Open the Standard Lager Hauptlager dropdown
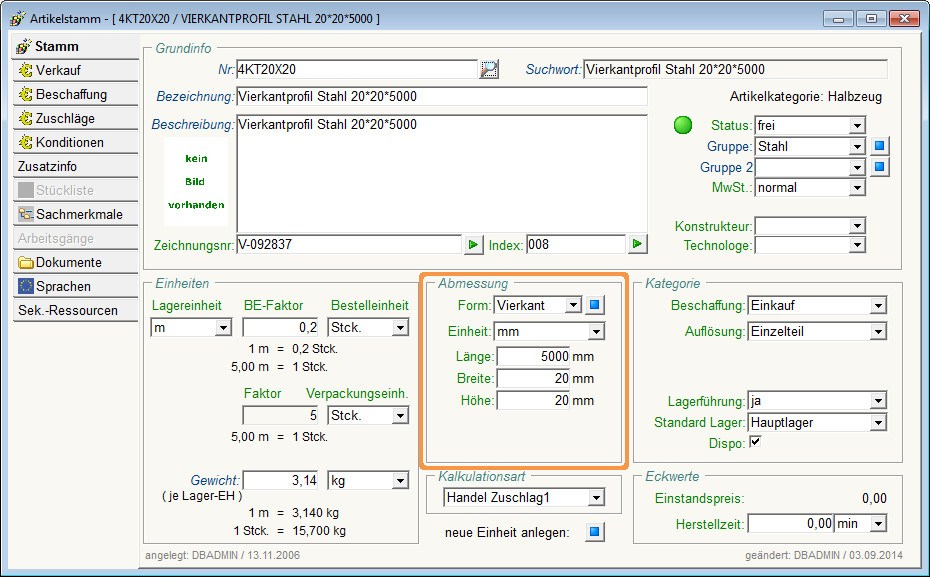 (878, 423)
